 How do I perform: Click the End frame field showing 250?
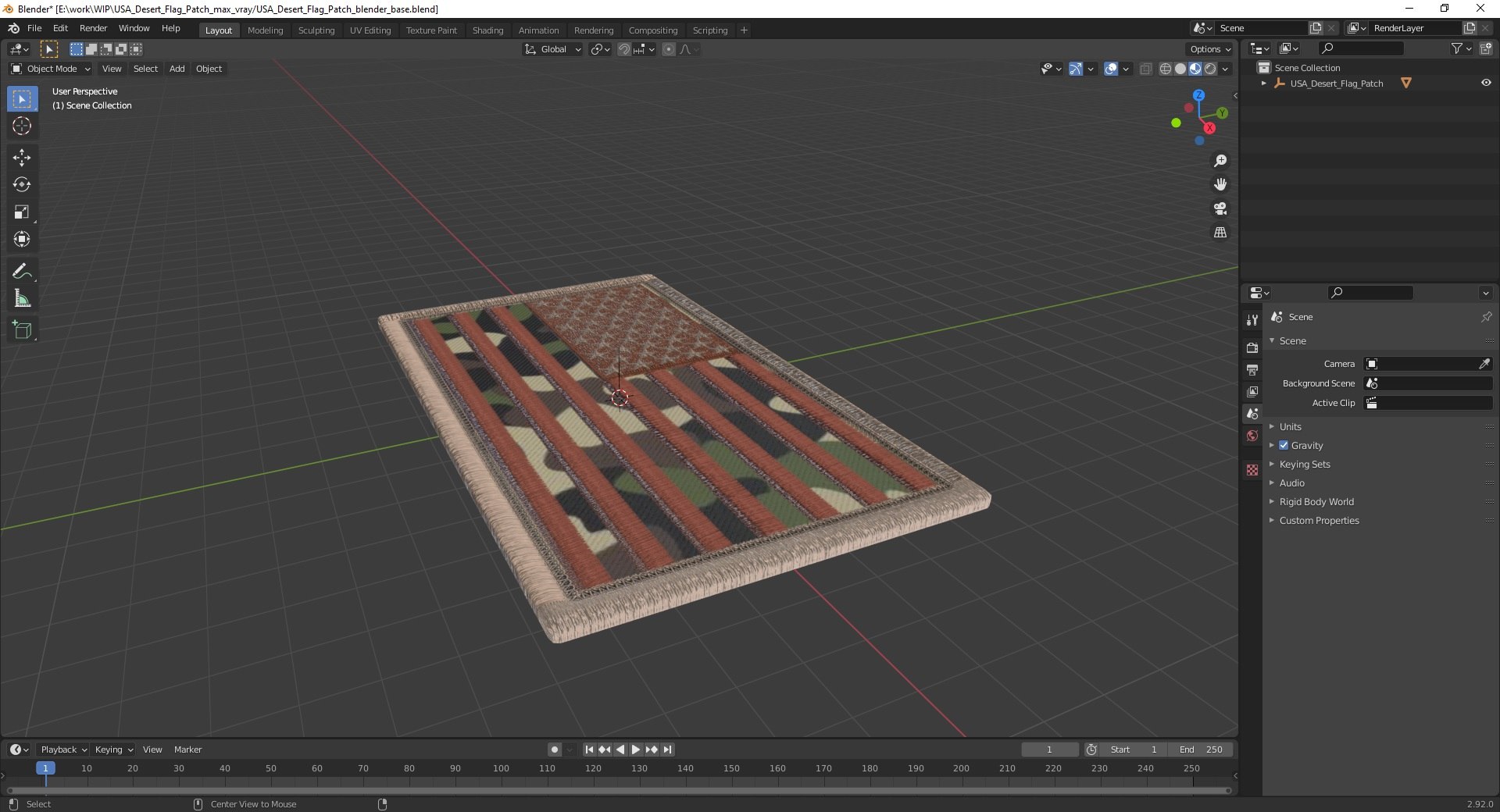click(x=1202, y=750)
